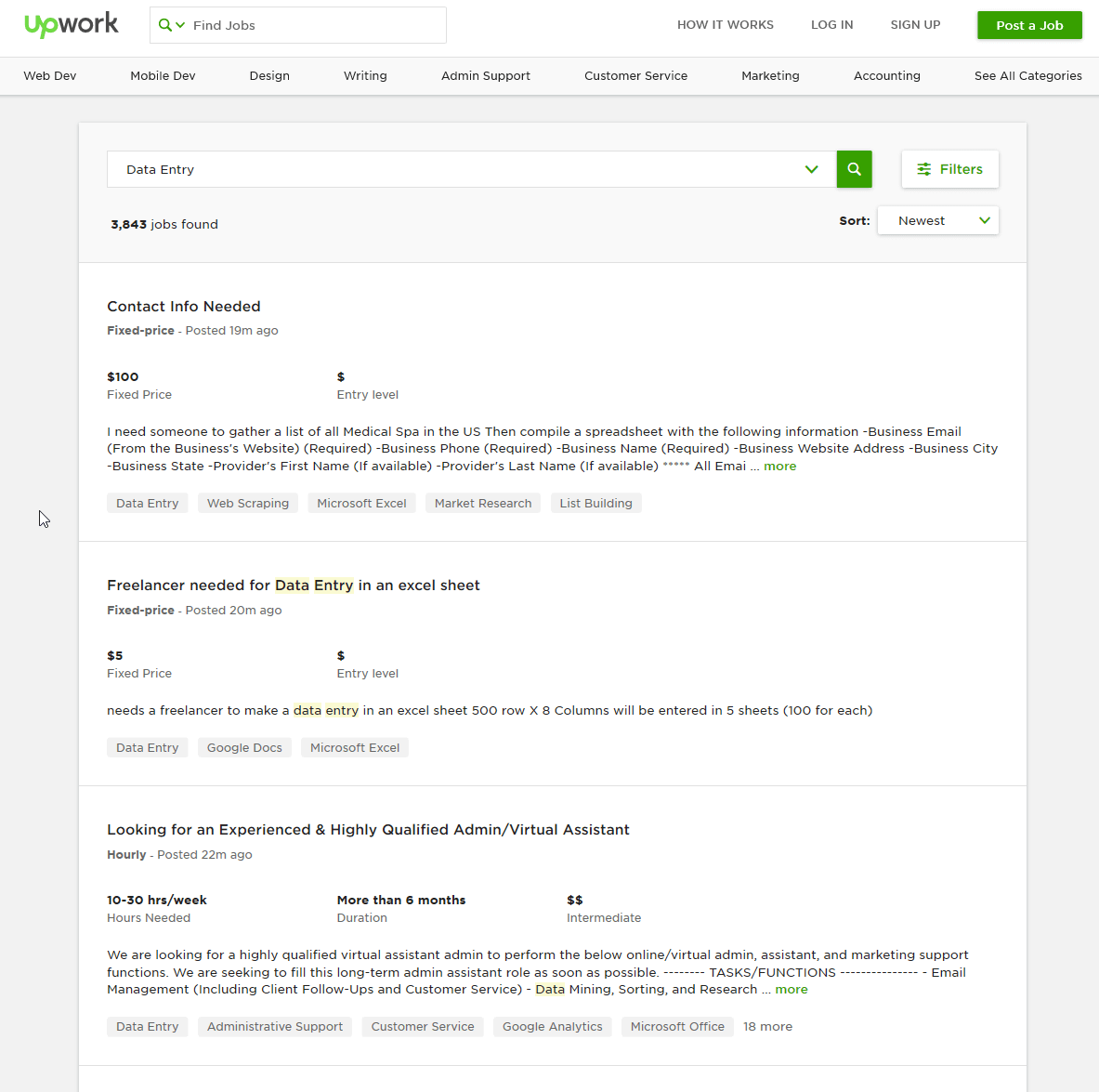
Task: Click the "More than 6 months" duration
Action: point(401,900)
